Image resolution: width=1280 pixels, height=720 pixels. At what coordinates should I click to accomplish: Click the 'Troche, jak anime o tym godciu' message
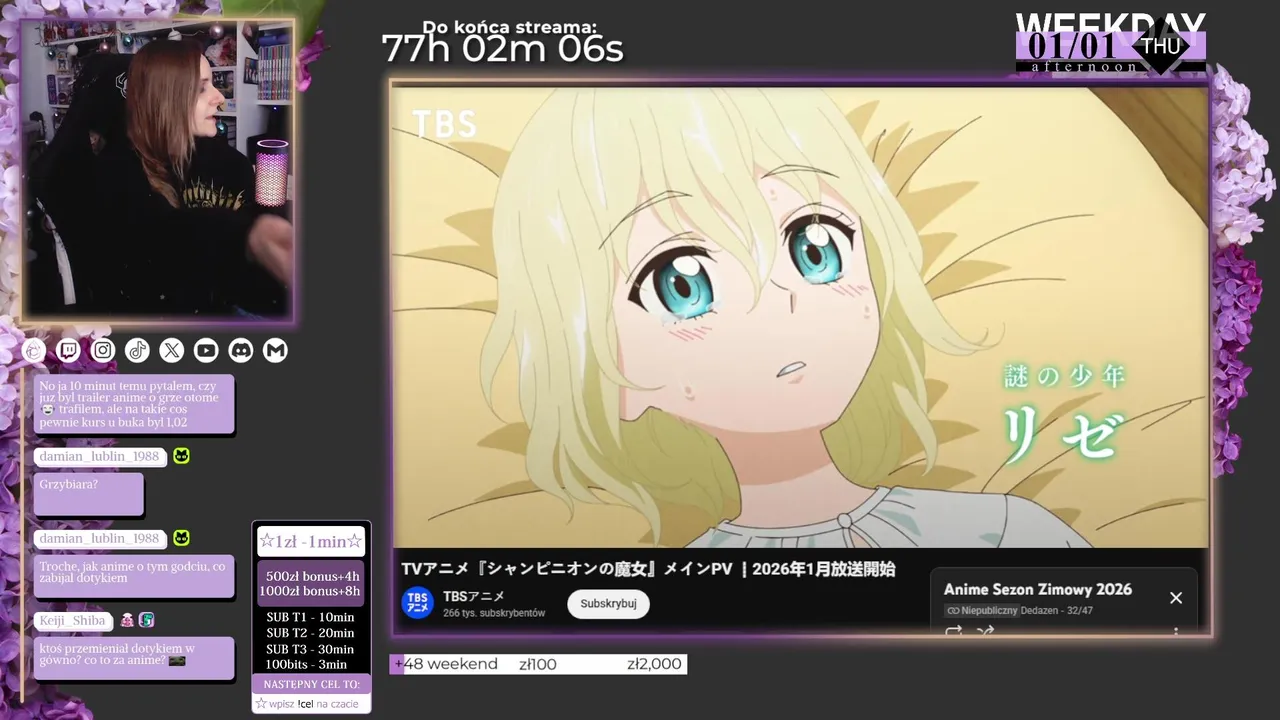(x=134, y=575)
